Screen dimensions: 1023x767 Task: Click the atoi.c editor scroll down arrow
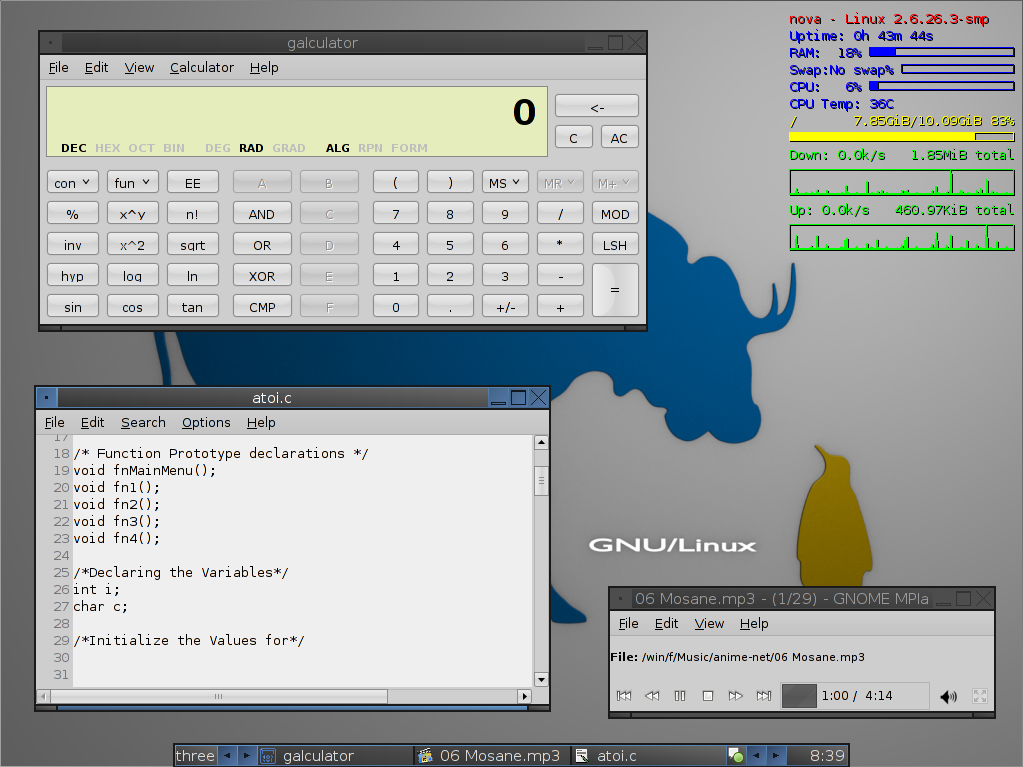pyautogui.click(x=542, y=680)
